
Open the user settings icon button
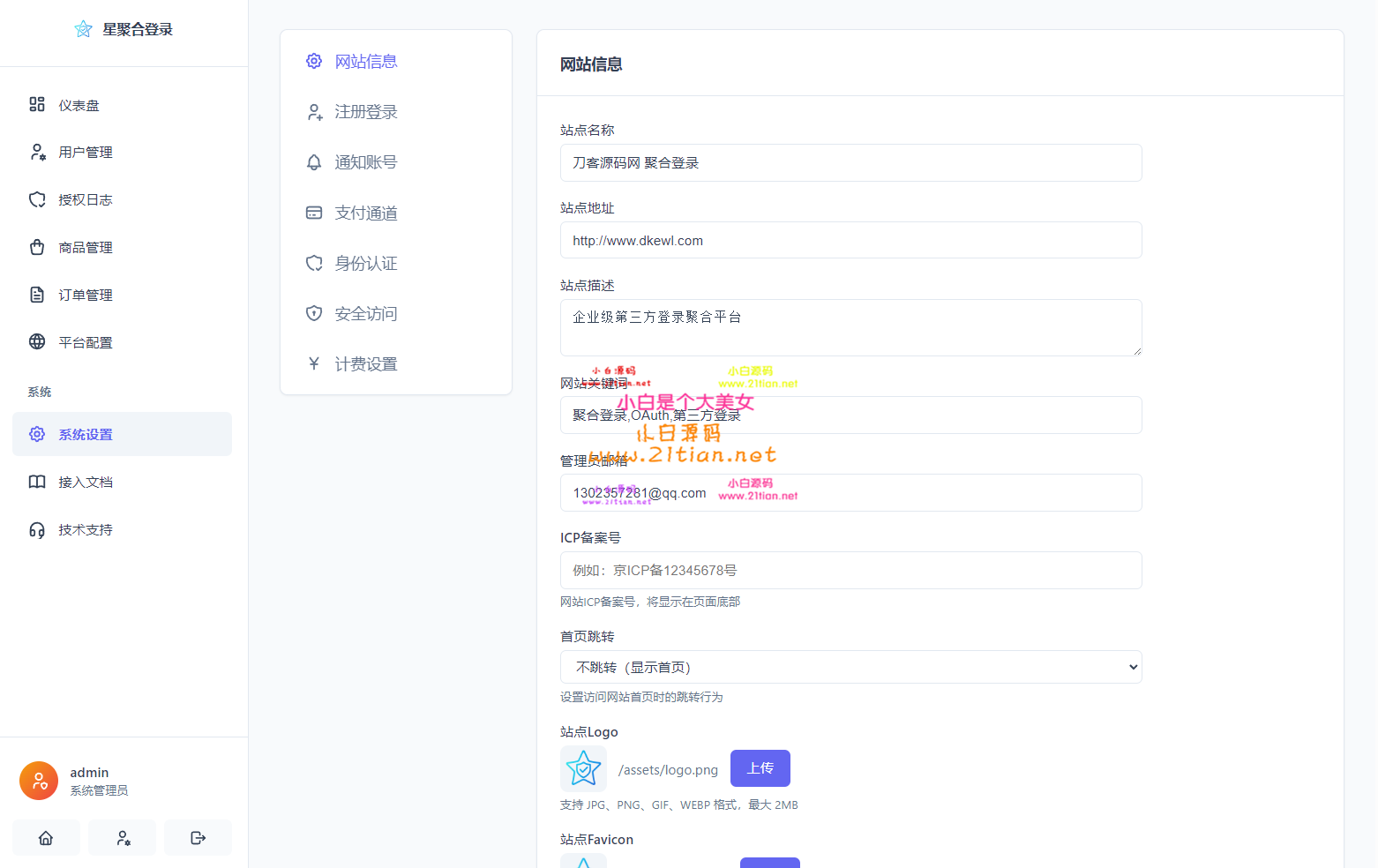click(x=124, y=838)
